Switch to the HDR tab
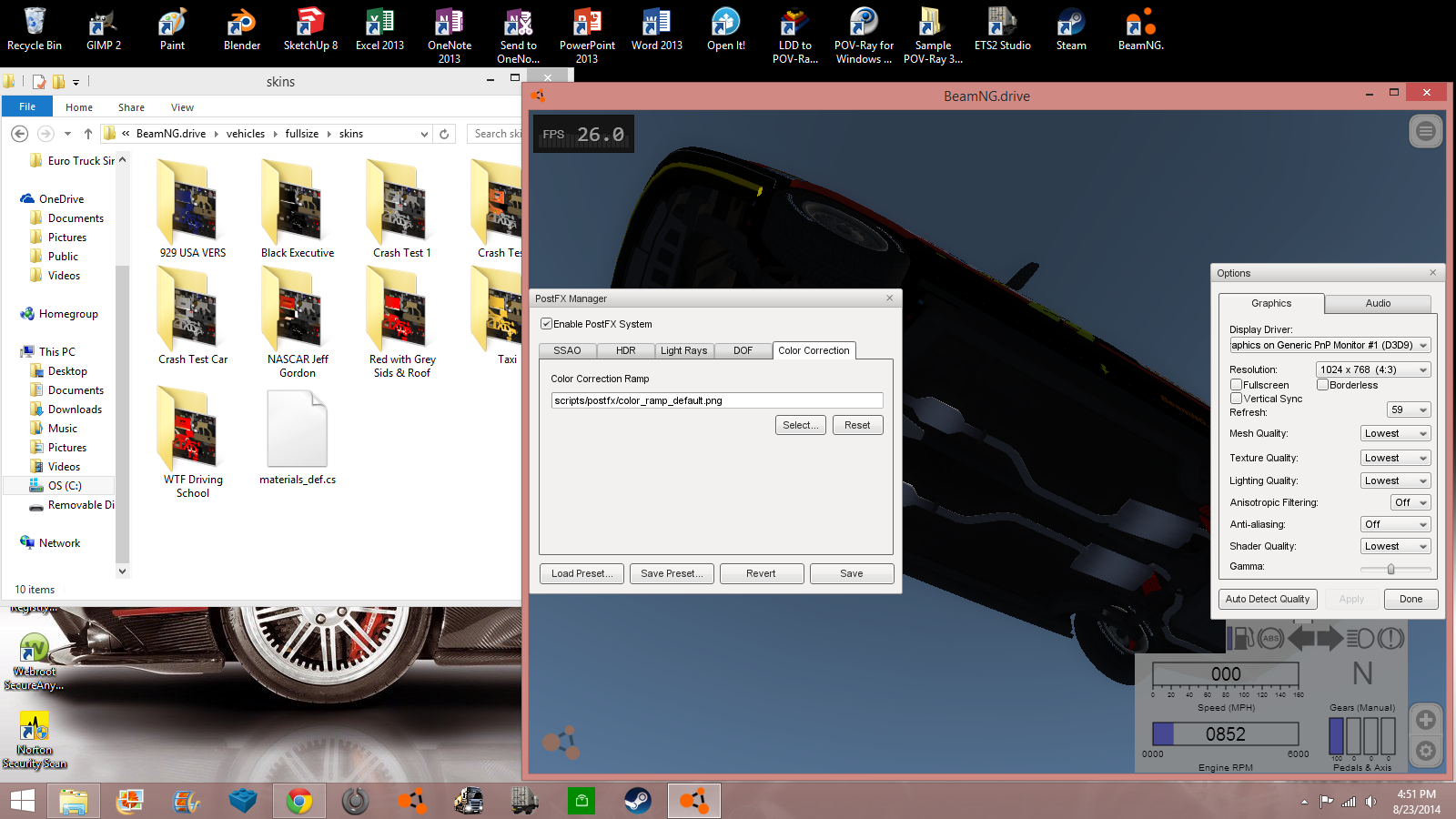Image resolution: width=1456 pixels, height=819 pixels. (626, 350)
